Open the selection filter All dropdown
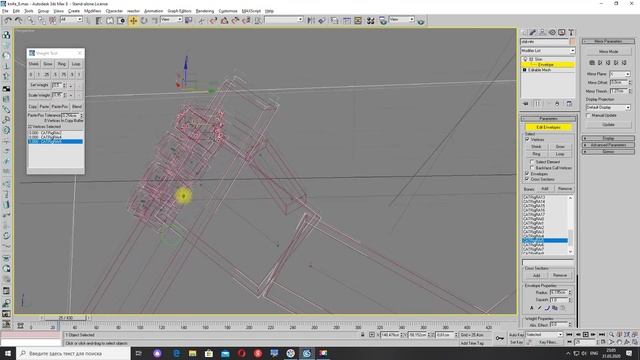 click(71, 20)
